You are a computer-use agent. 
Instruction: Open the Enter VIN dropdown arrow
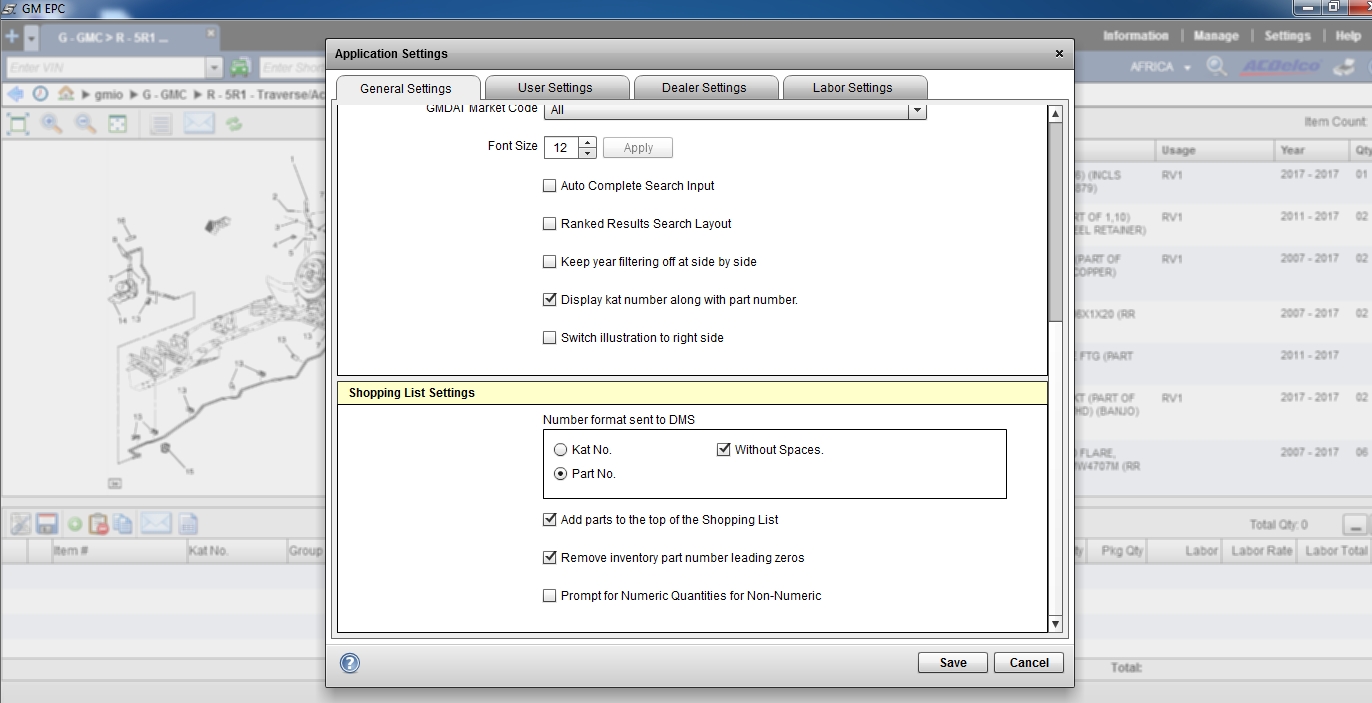click(x=214, y=67)
